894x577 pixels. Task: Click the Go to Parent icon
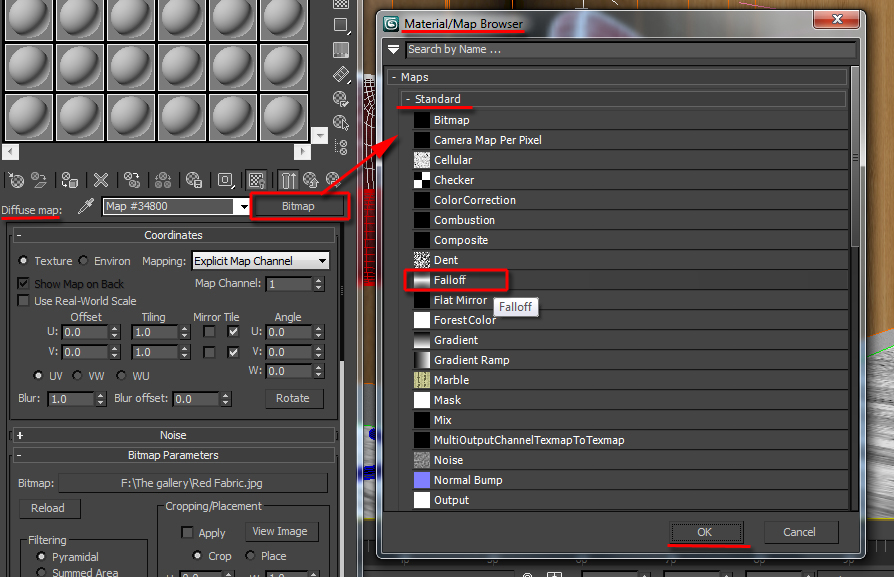314,180
